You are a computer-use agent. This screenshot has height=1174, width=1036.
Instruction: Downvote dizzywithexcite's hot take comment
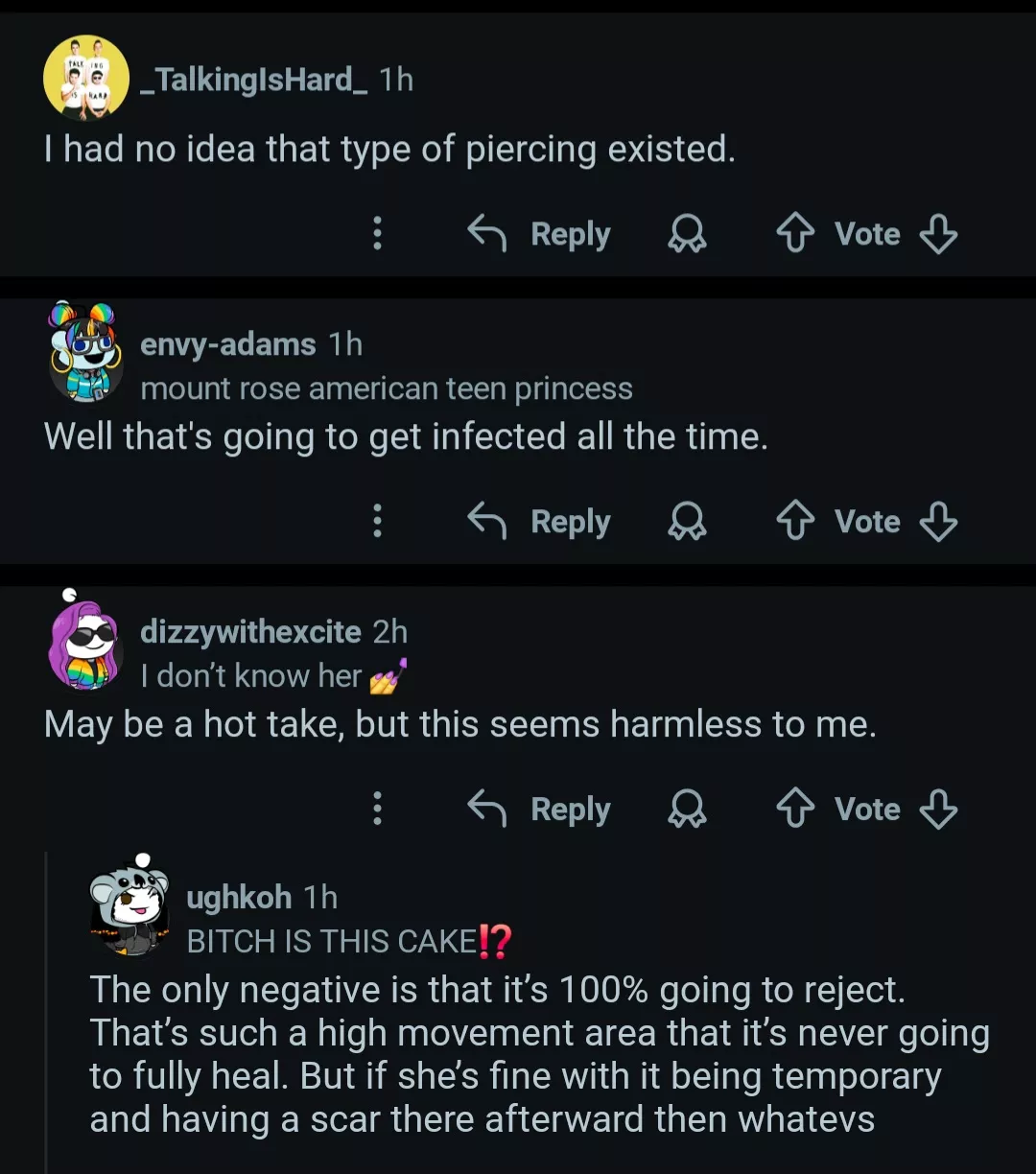tap(938, 810)
